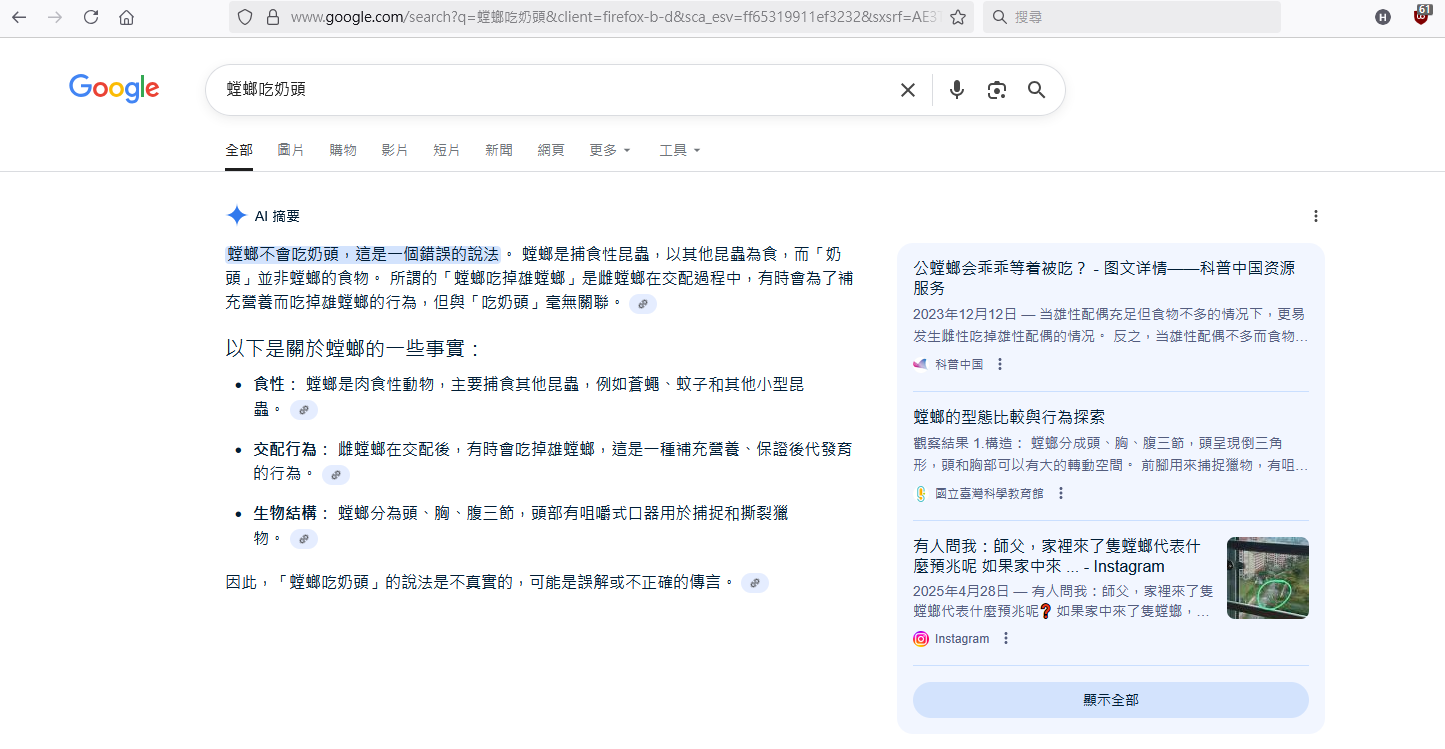Clear the search query with the X
The width and height of the screenshot is (1445, 749).
click(908, 90)
